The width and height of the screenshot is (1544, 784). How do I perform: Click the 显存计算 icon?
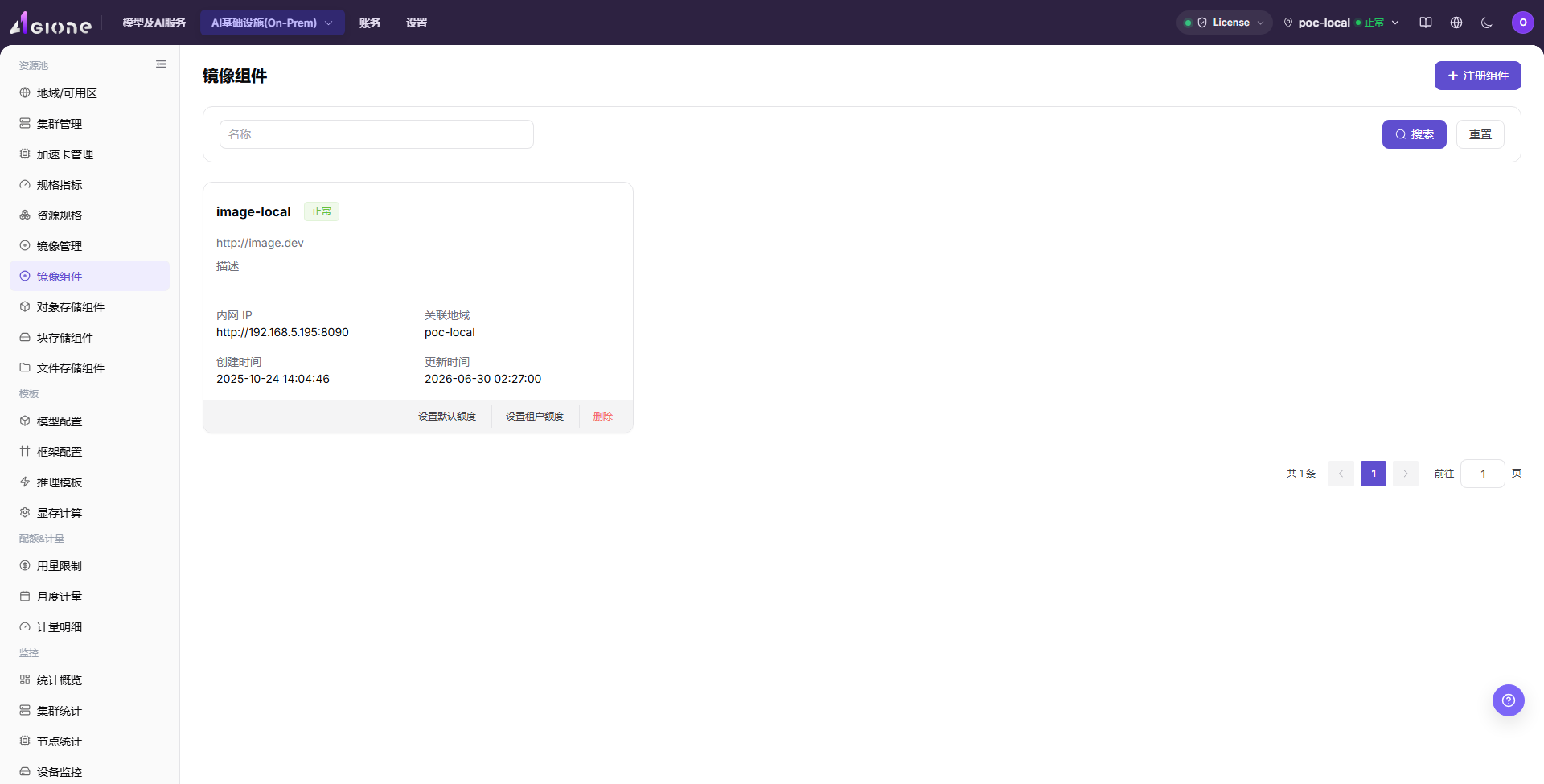coord(25,513)
